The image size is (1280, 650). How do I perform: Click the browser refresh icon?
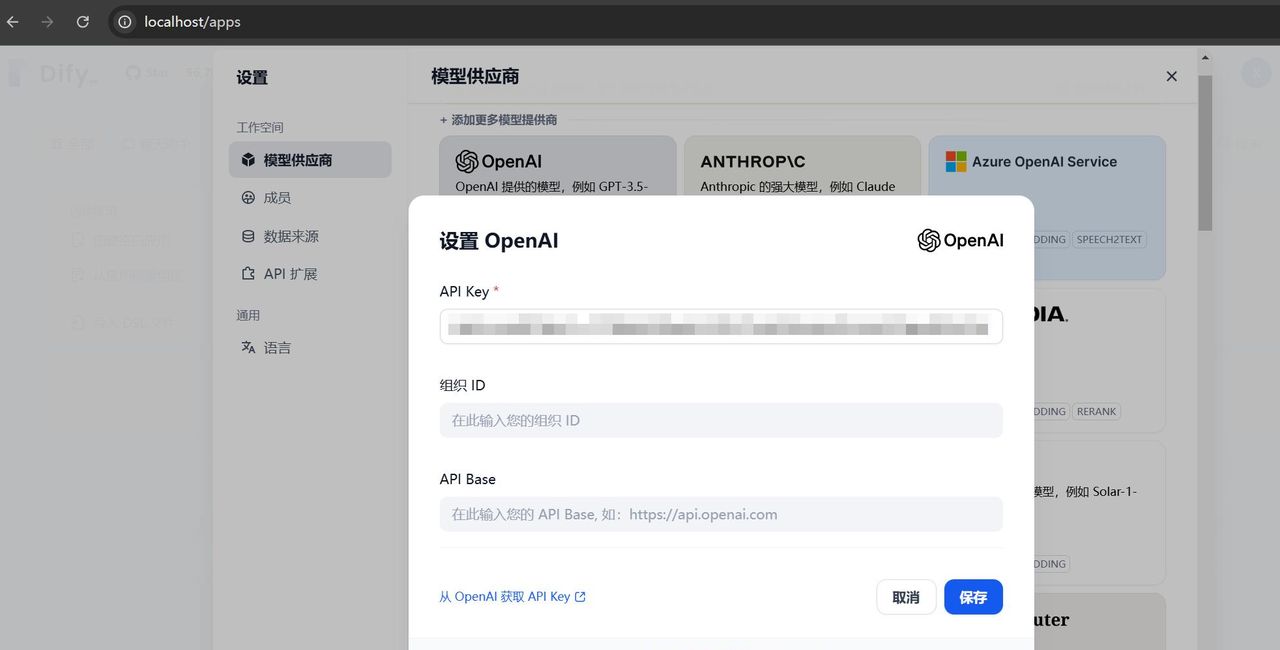[83, 21]
